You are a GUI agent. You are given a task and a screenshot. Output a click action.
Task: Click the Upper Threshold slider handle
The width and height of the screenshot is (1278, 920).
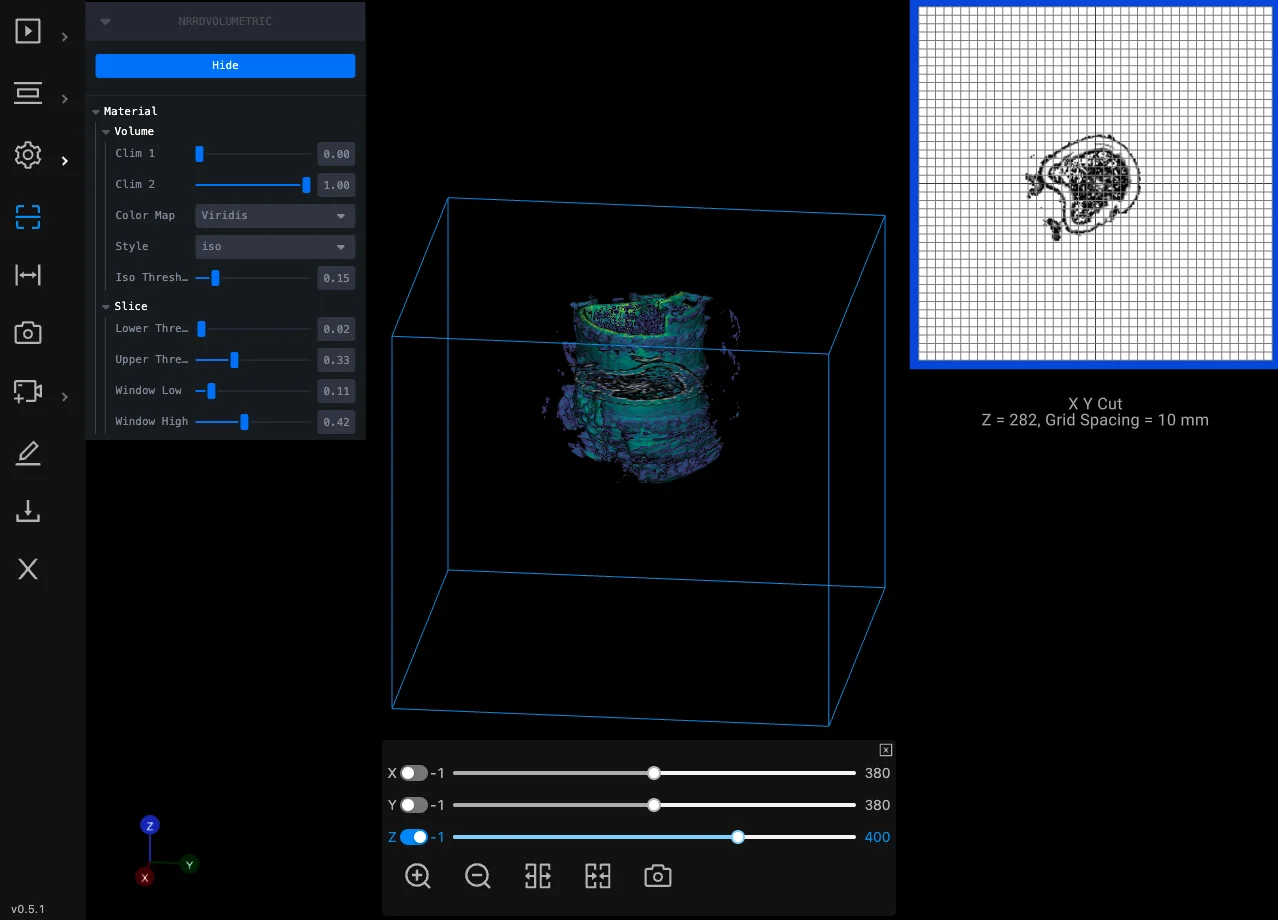point(234,360)
